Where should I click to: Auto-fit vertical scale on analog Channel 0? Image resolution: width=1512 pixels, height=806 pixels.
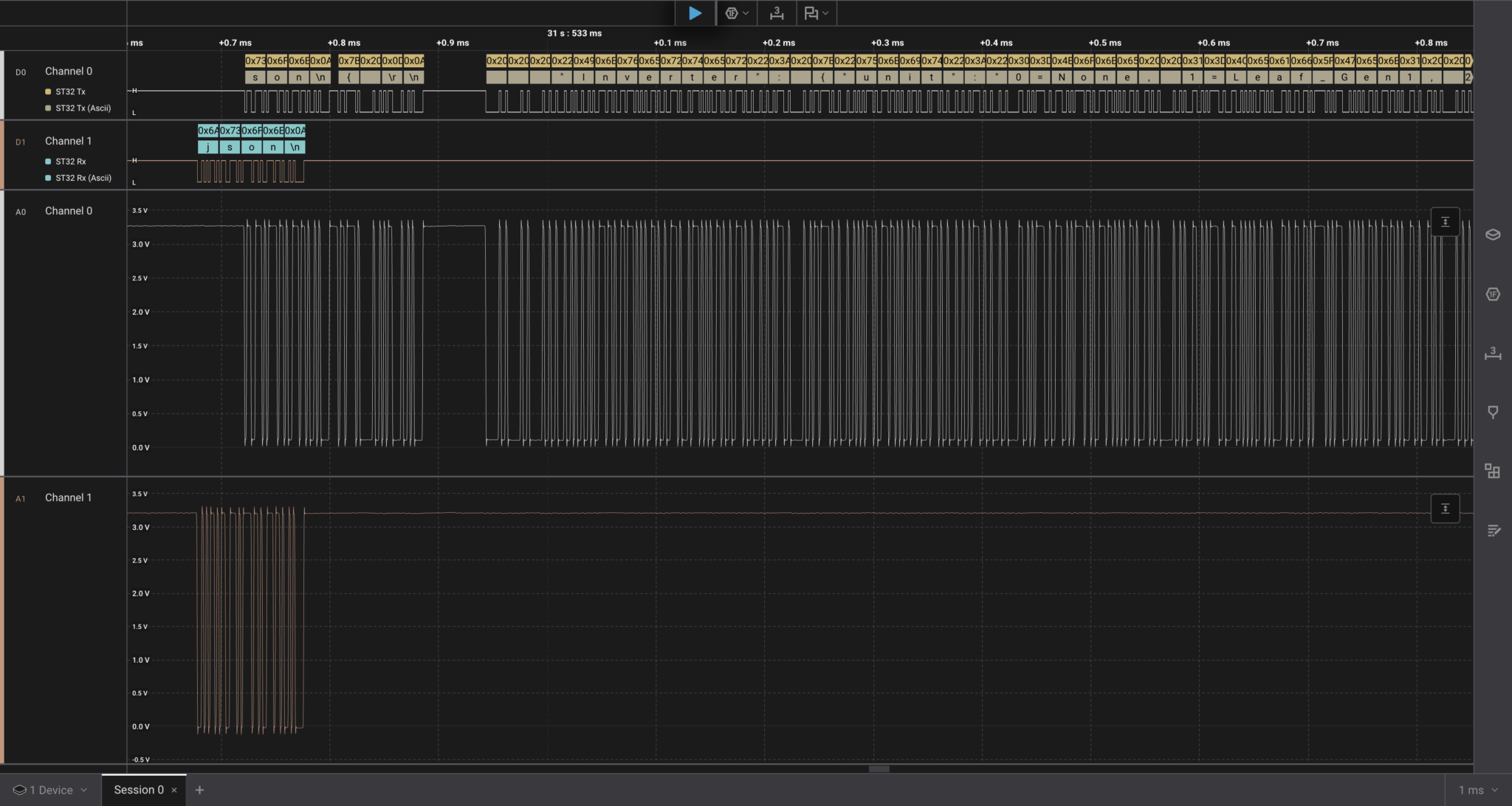(1445, 222)
